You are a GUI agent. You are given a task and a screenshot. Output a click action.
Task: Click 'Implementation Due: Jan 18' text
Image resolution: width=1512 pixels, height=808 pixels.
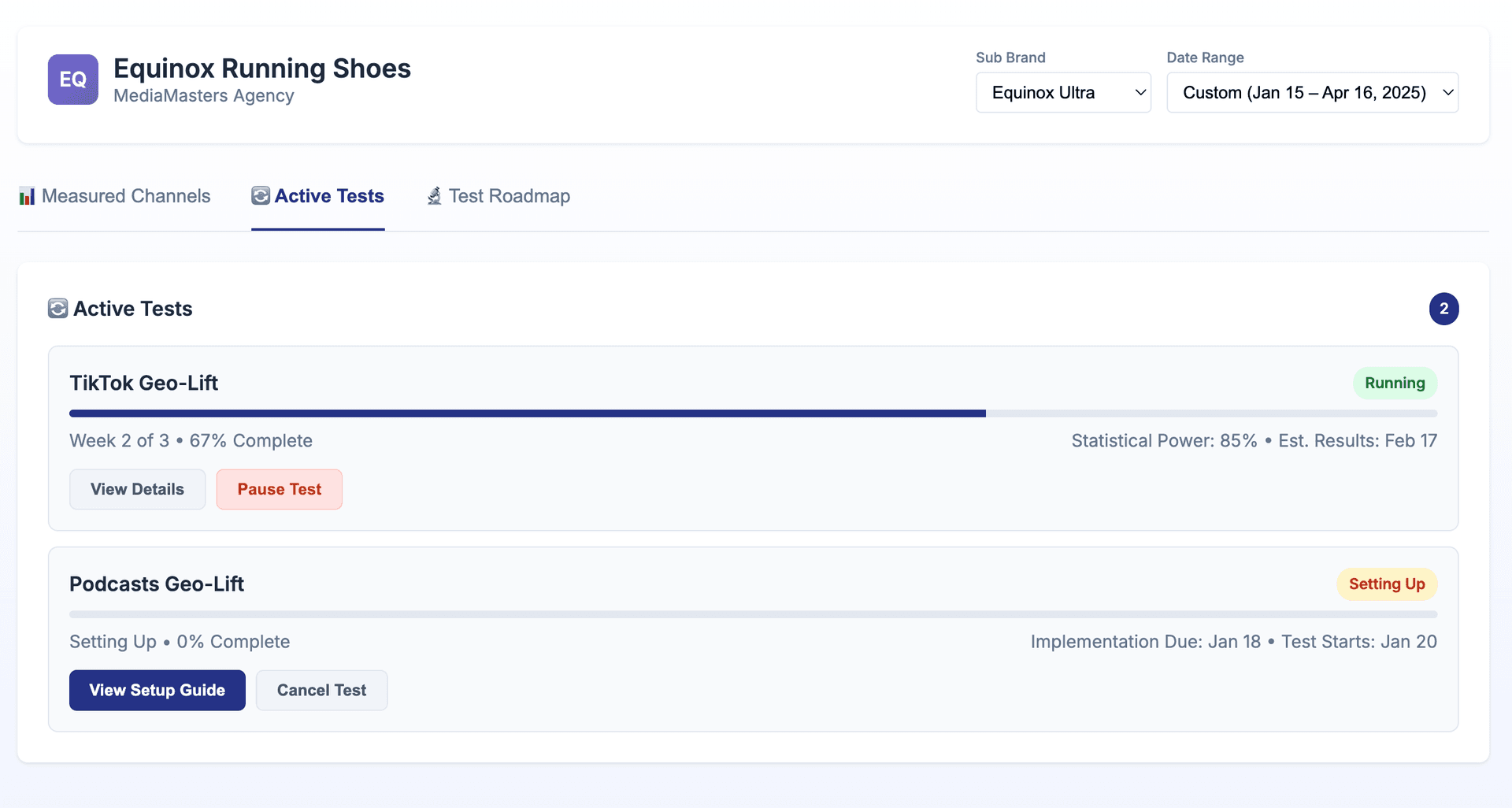tap(1146, 642)
